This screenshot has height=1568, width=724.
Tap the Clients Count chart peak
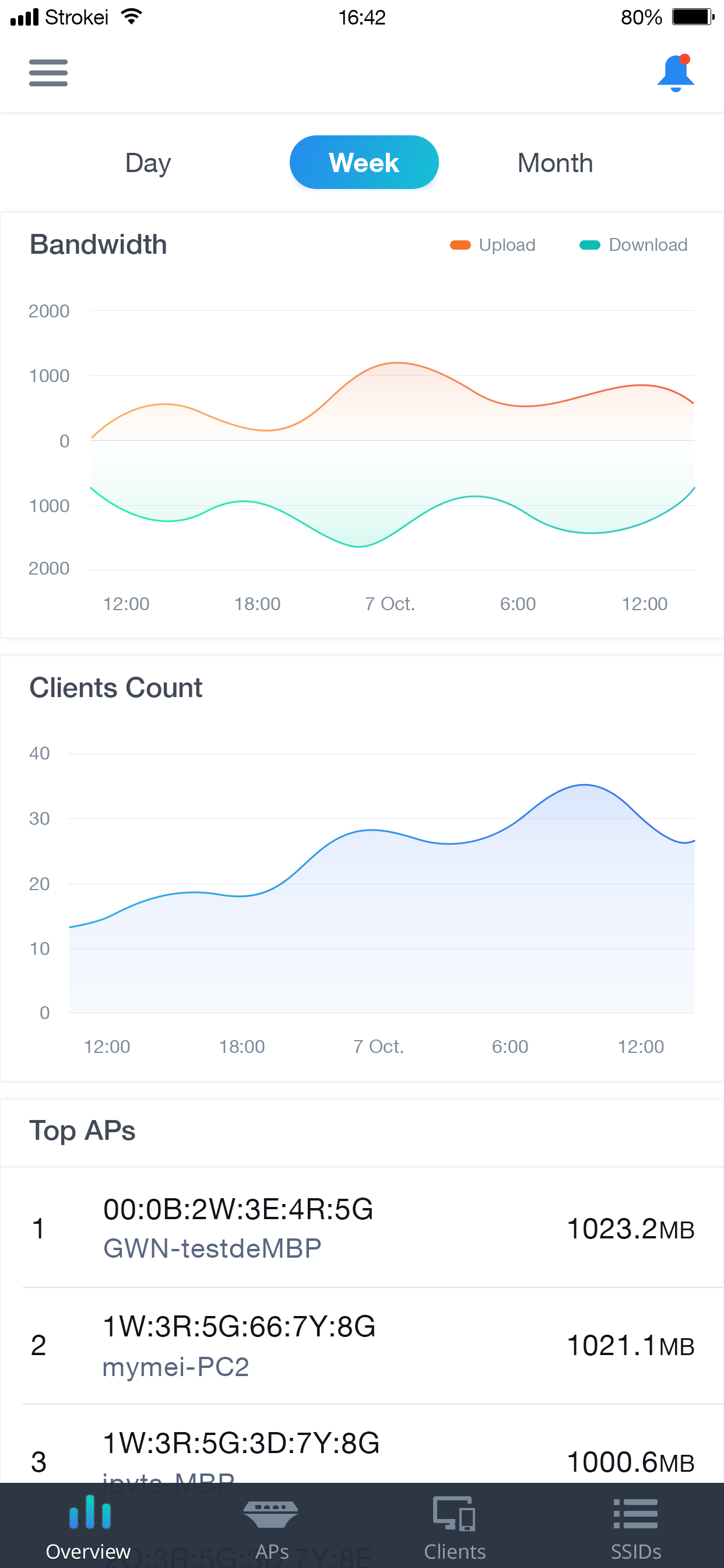point(584,785)
